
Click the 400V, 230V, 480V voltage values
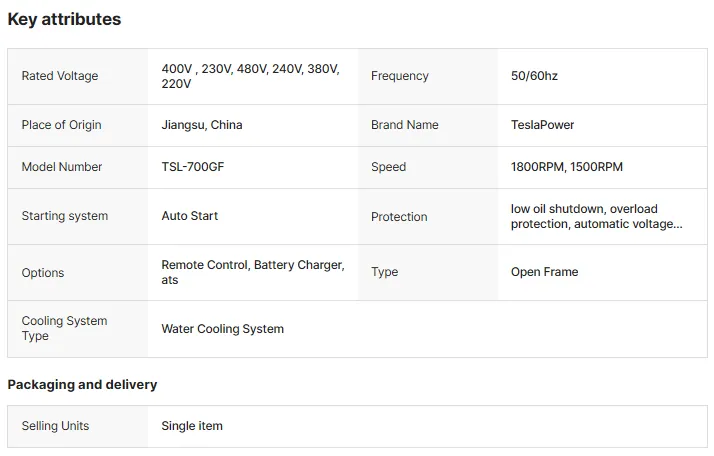[x=250, y=76]
